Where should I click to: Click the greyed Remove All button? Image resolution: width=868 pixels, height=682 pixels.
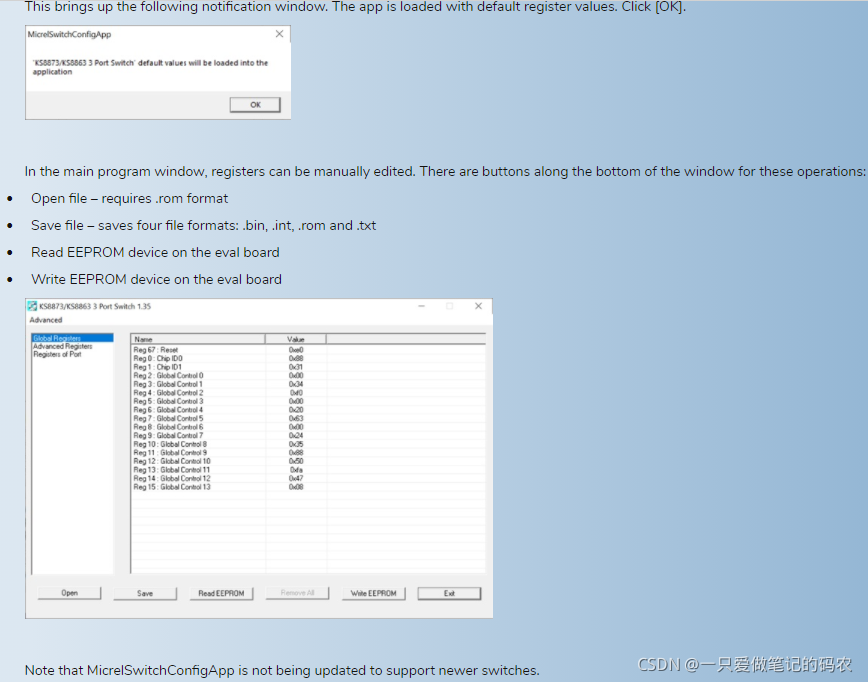[297, 593]
